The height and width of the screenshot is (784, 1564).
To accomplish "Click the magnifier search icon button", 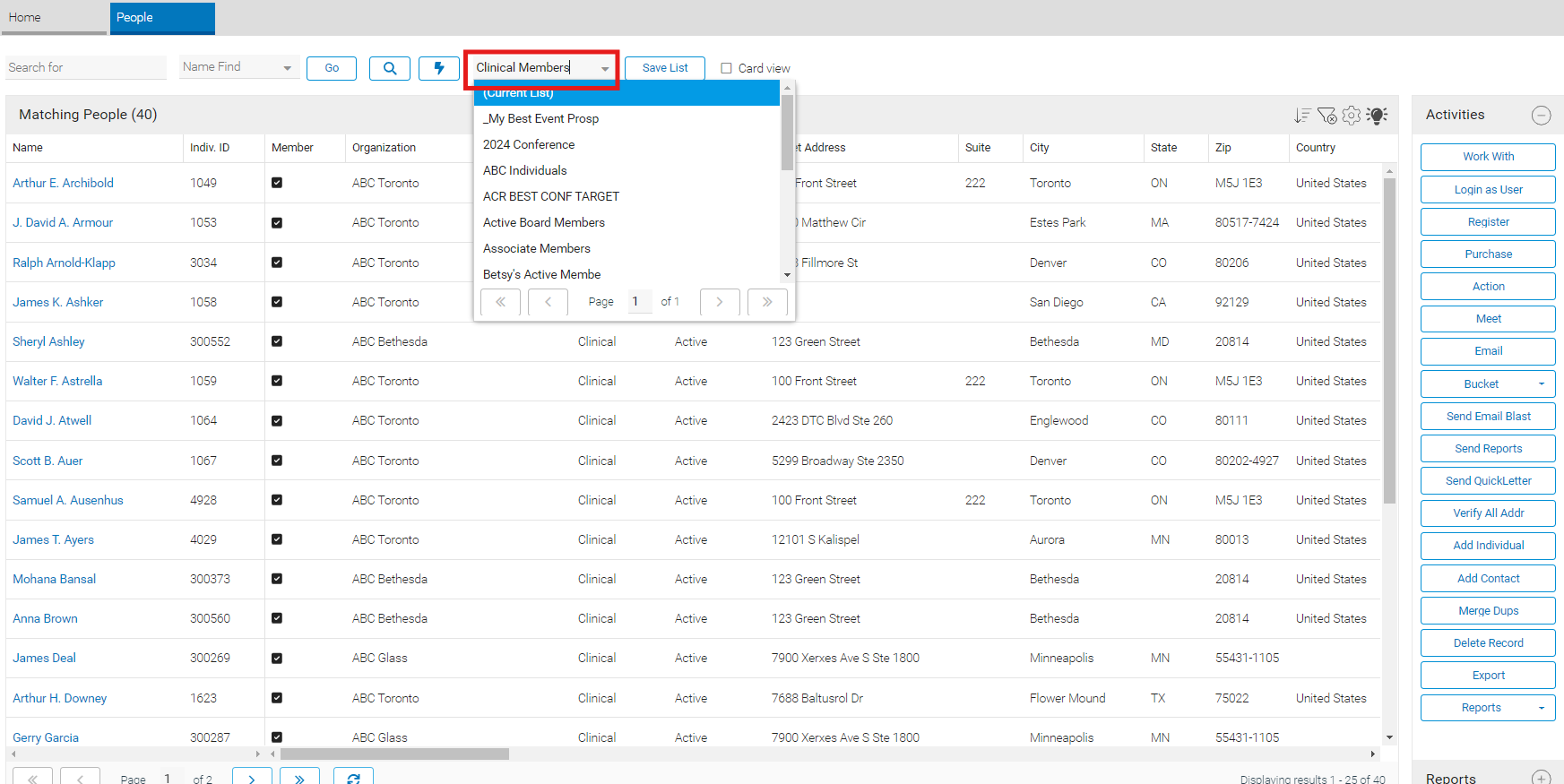I will [x=390, y=68].
